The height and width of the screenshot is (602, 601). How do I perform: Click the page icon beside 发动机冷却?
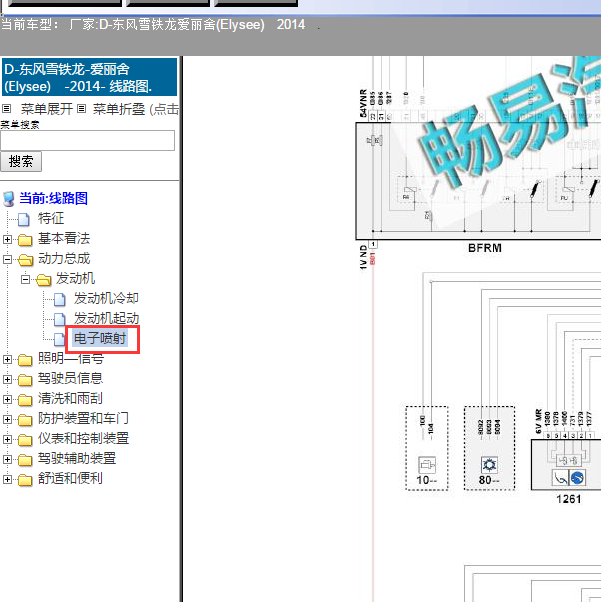pyautogui.click(x=60, y=299)
